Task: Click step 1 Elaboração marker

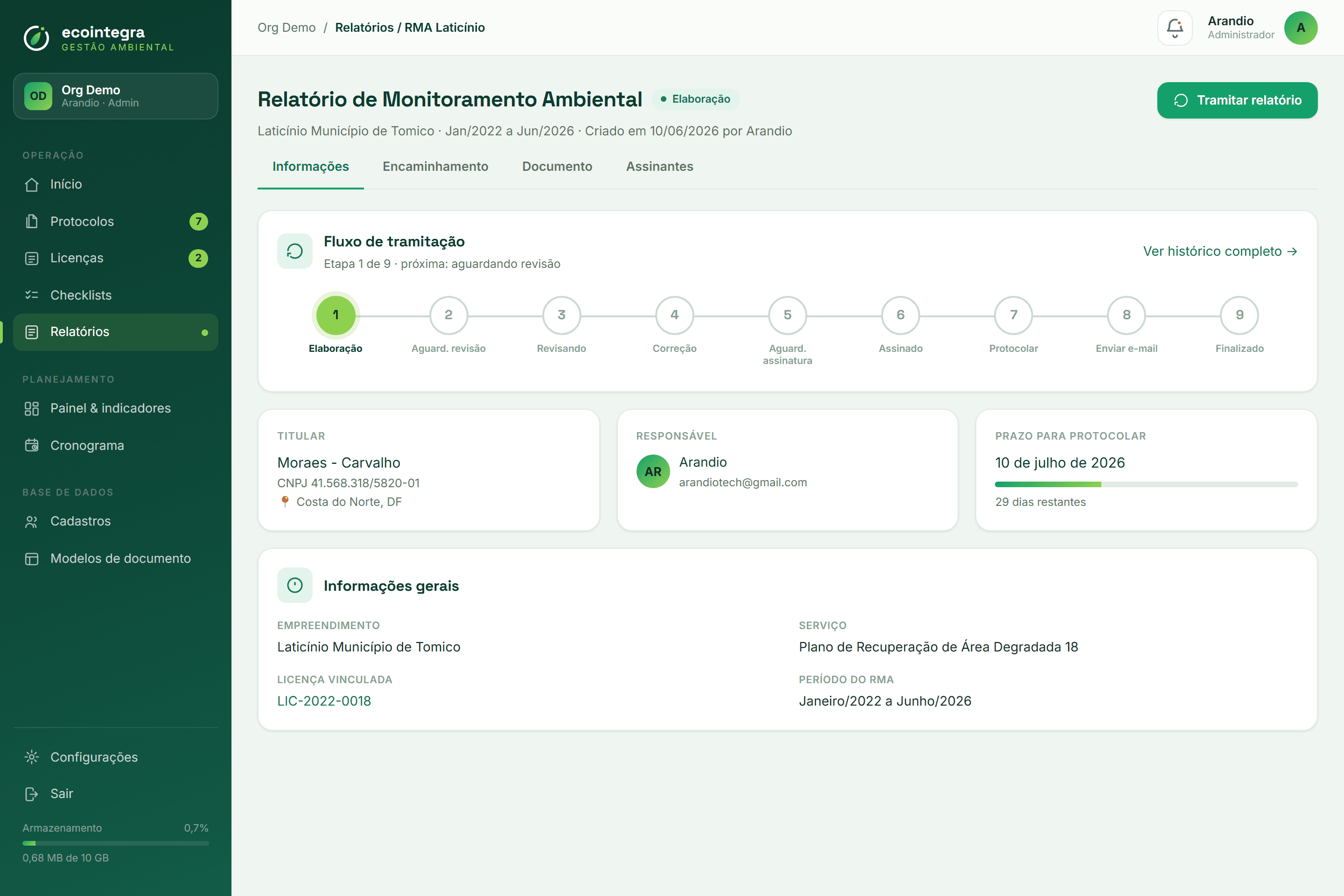Action: click(x=336, y=315)
